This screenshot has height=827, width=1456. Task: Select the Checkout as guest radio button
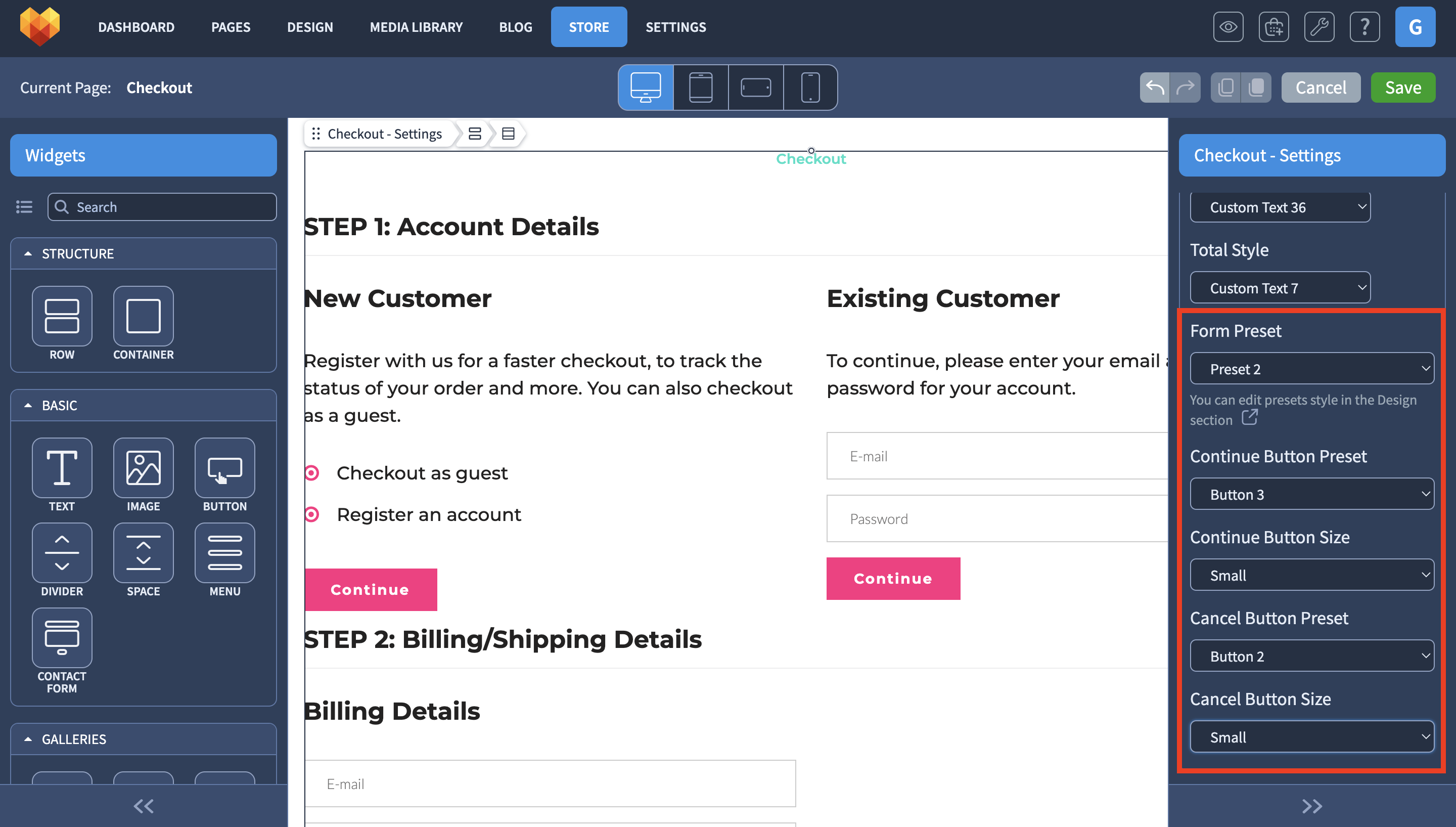pos(311,472)
